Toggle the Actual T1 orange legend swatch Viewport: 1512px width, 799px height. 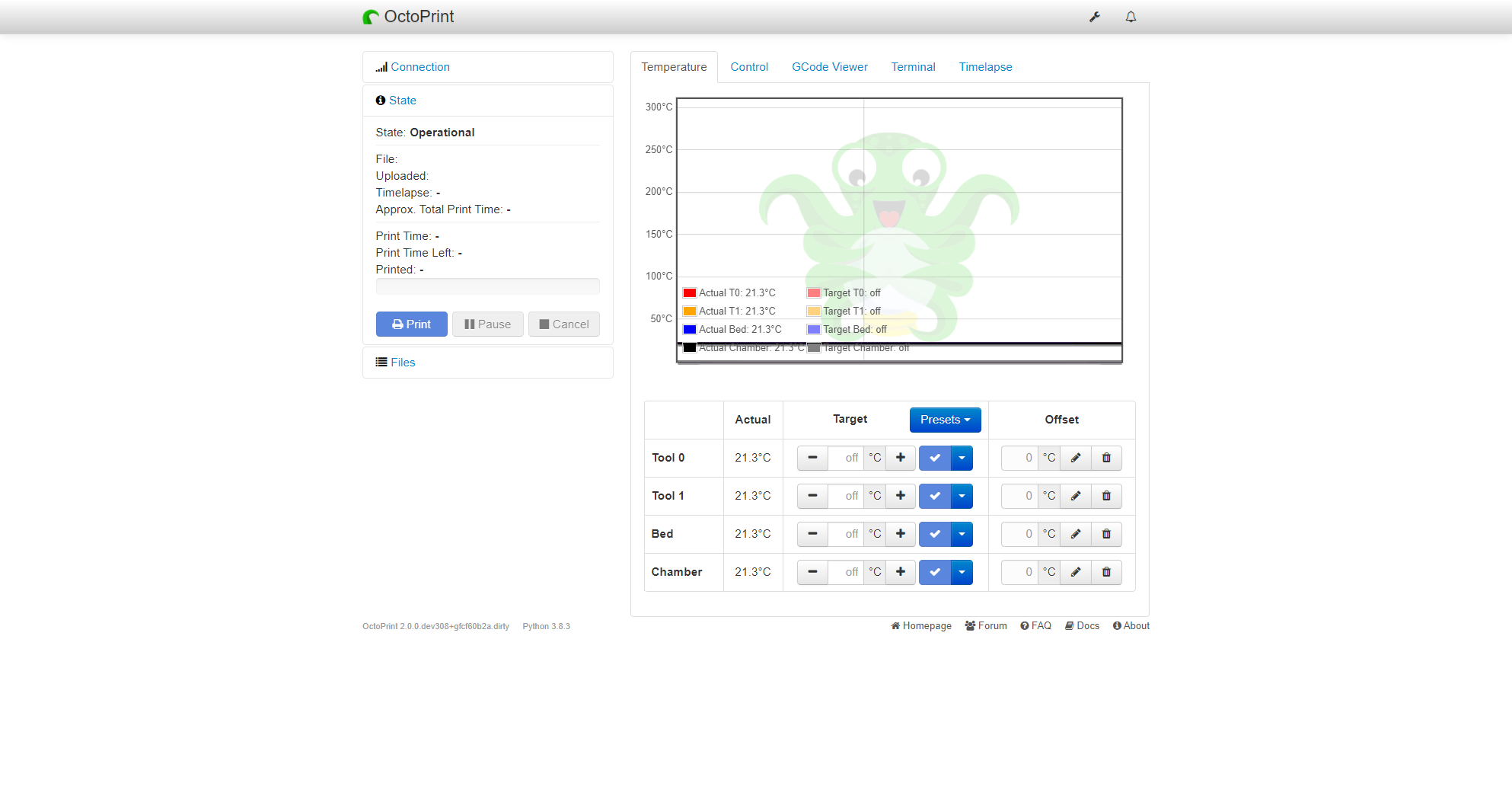click(690, 312)
